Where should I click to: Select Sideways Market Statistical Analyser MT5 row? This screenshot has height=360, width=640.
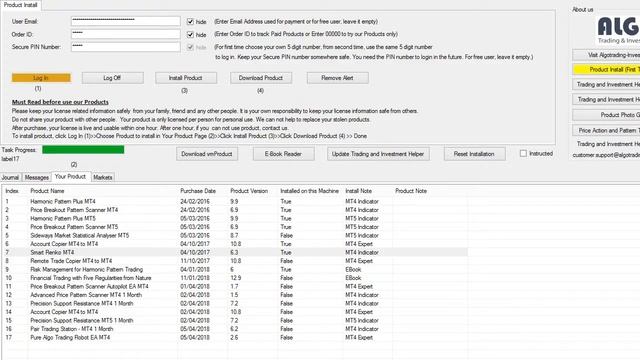tap(236, 236)
